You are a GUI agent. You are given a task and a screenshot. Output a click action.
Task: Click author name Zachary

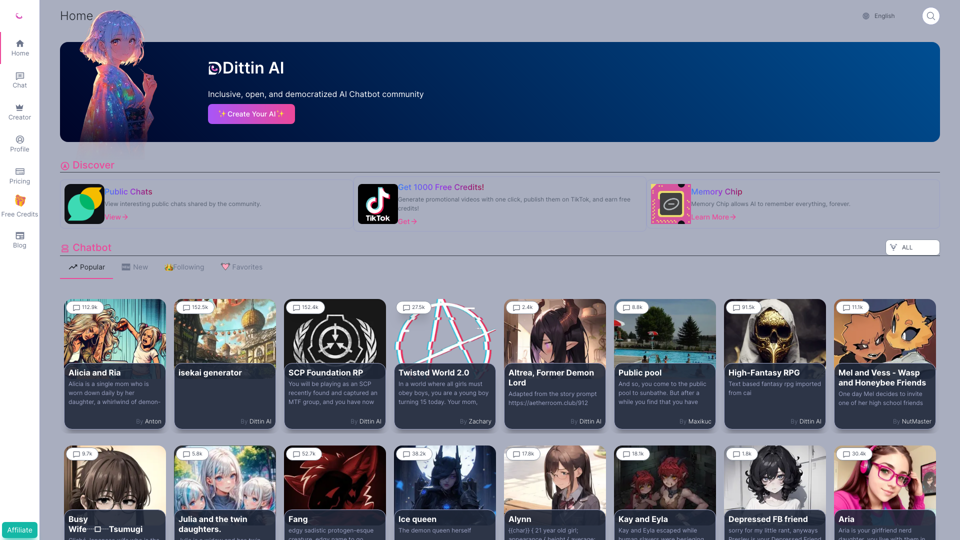(x=480, y=421)
